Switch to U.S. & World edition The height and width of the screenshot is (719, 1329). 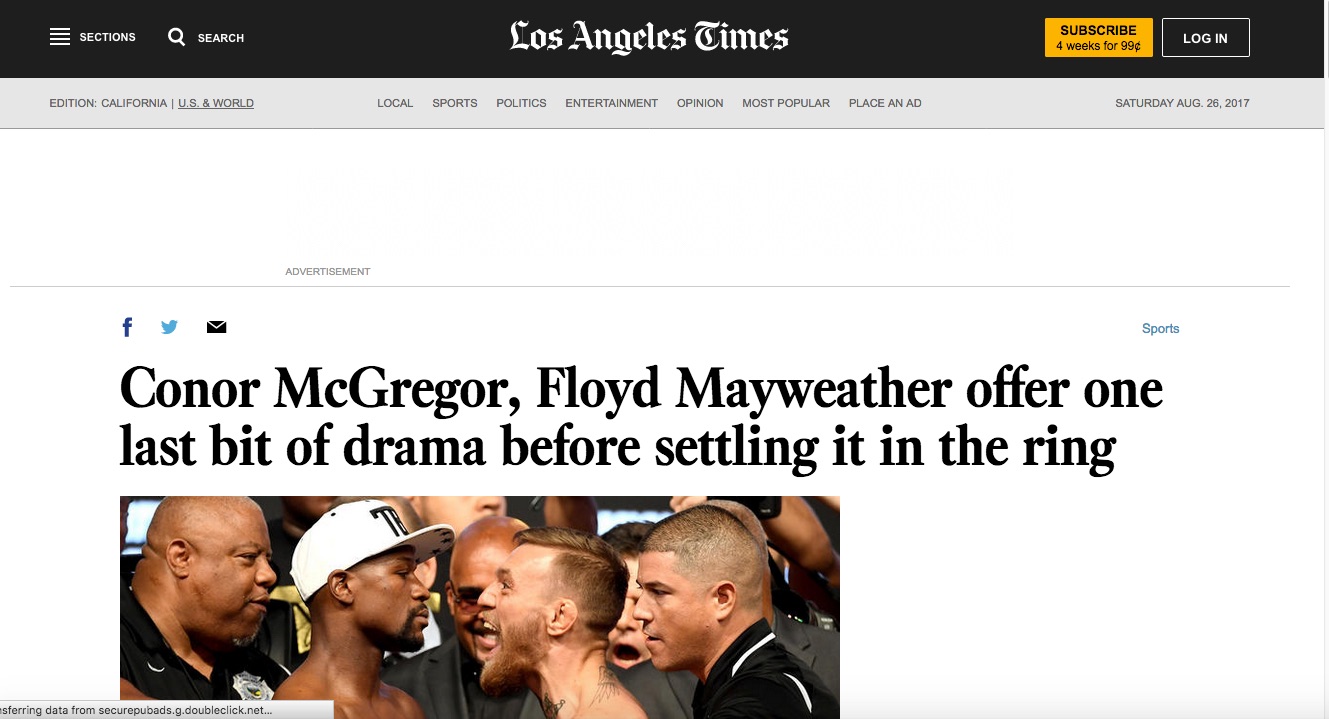click(x=216, y=103)
